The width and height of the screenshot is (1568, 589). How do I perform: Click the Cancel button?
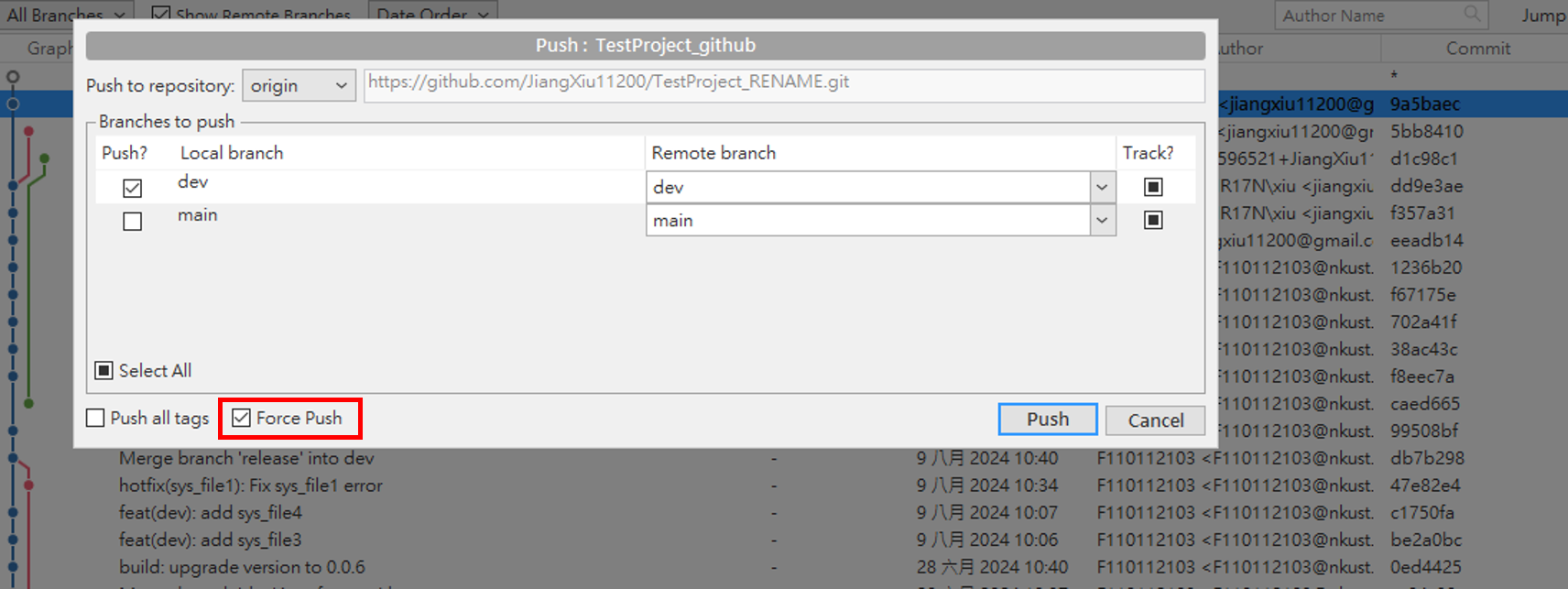pyautogui.click(x=1156, y=420)
